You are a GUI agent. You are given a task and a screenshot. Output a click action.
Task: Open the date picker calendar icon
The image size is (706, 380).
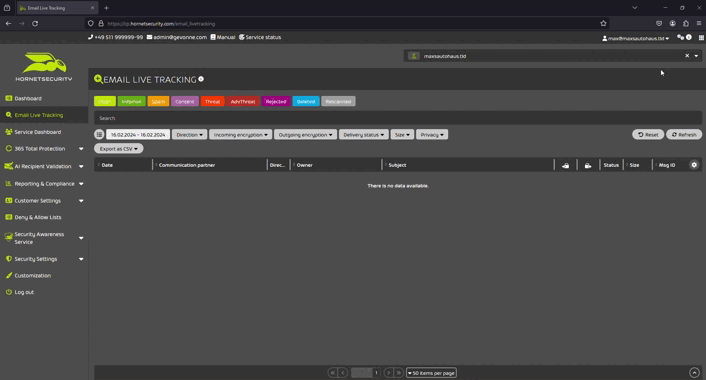99,134
